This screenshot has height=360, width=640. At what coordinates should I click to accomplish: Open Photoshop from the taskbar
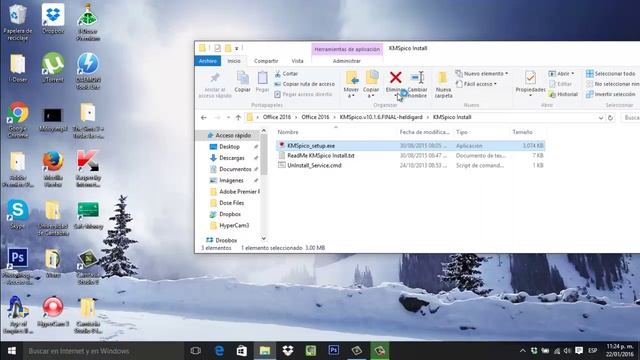333,350
